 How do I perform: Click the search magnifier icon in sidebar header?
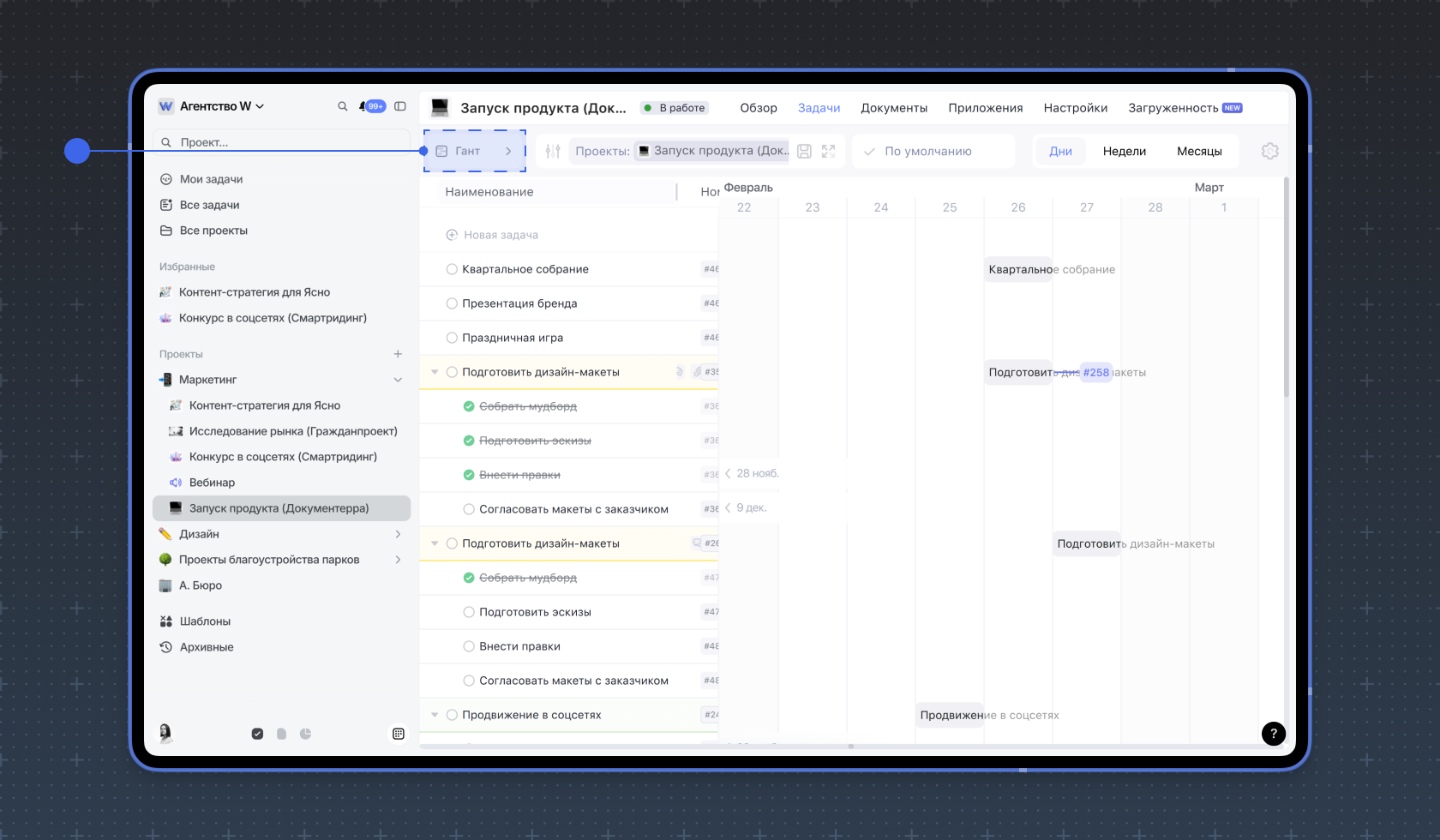(342, 106)
